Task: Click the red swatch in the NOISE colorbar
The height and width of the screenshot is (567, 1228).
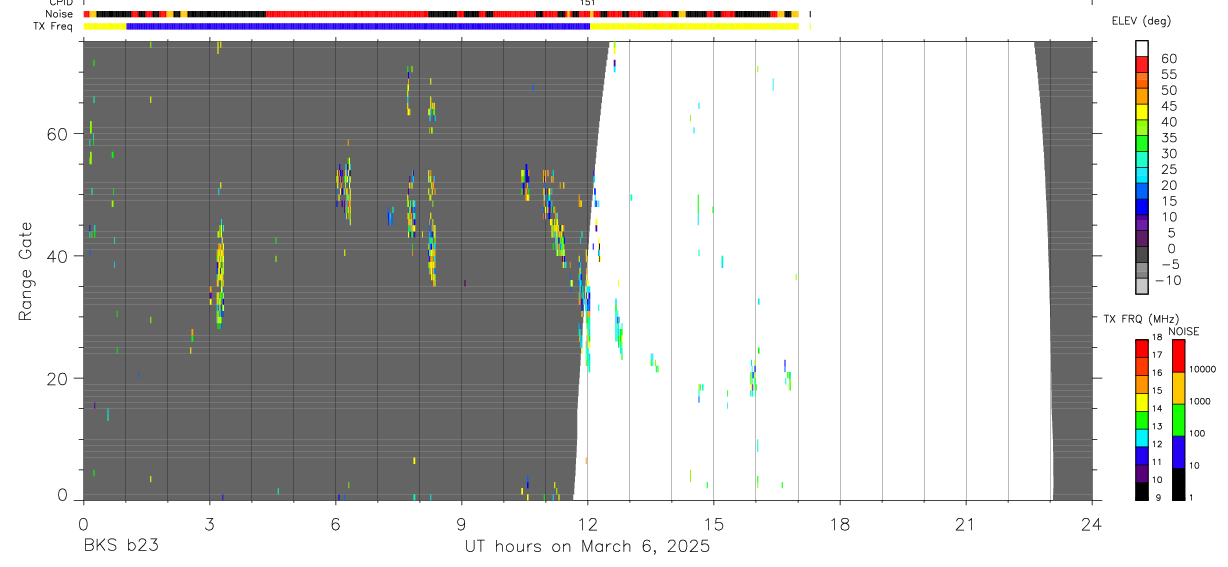Action: [x=1178, y=356]
